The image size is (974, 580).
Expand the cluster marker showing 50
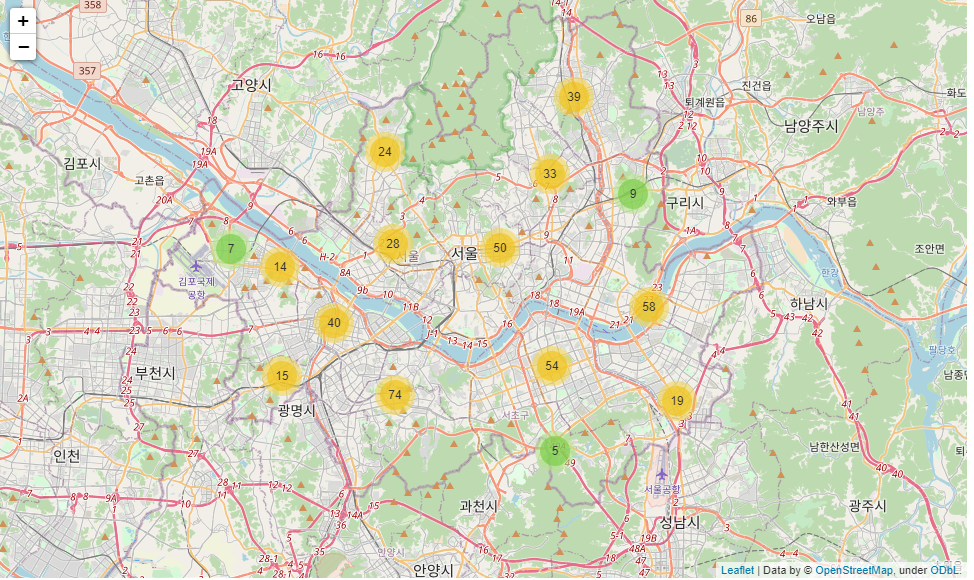click(499, 248)
